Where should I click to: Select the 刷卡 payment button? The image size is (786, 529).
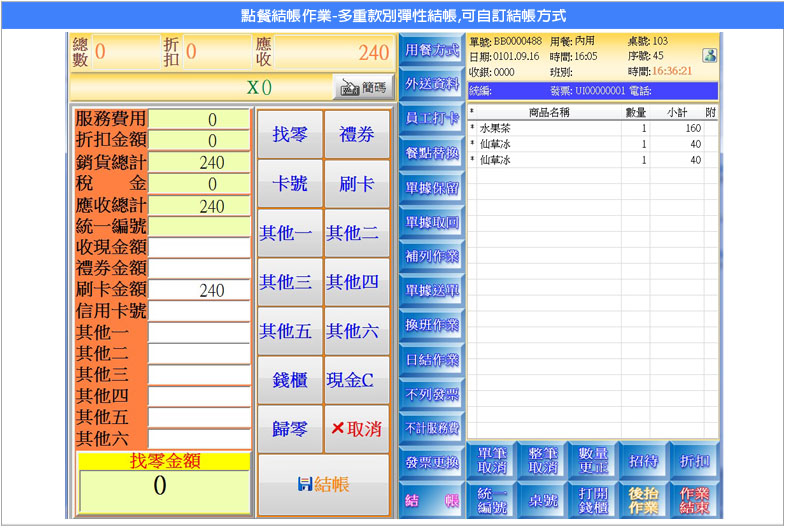357,183
